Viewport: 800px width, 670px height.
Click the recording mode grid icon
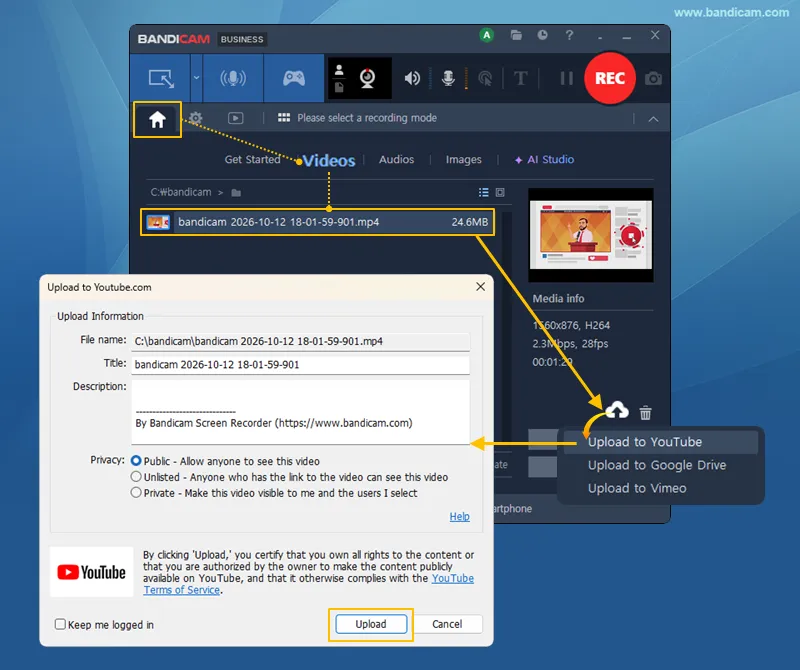(284, 118)
